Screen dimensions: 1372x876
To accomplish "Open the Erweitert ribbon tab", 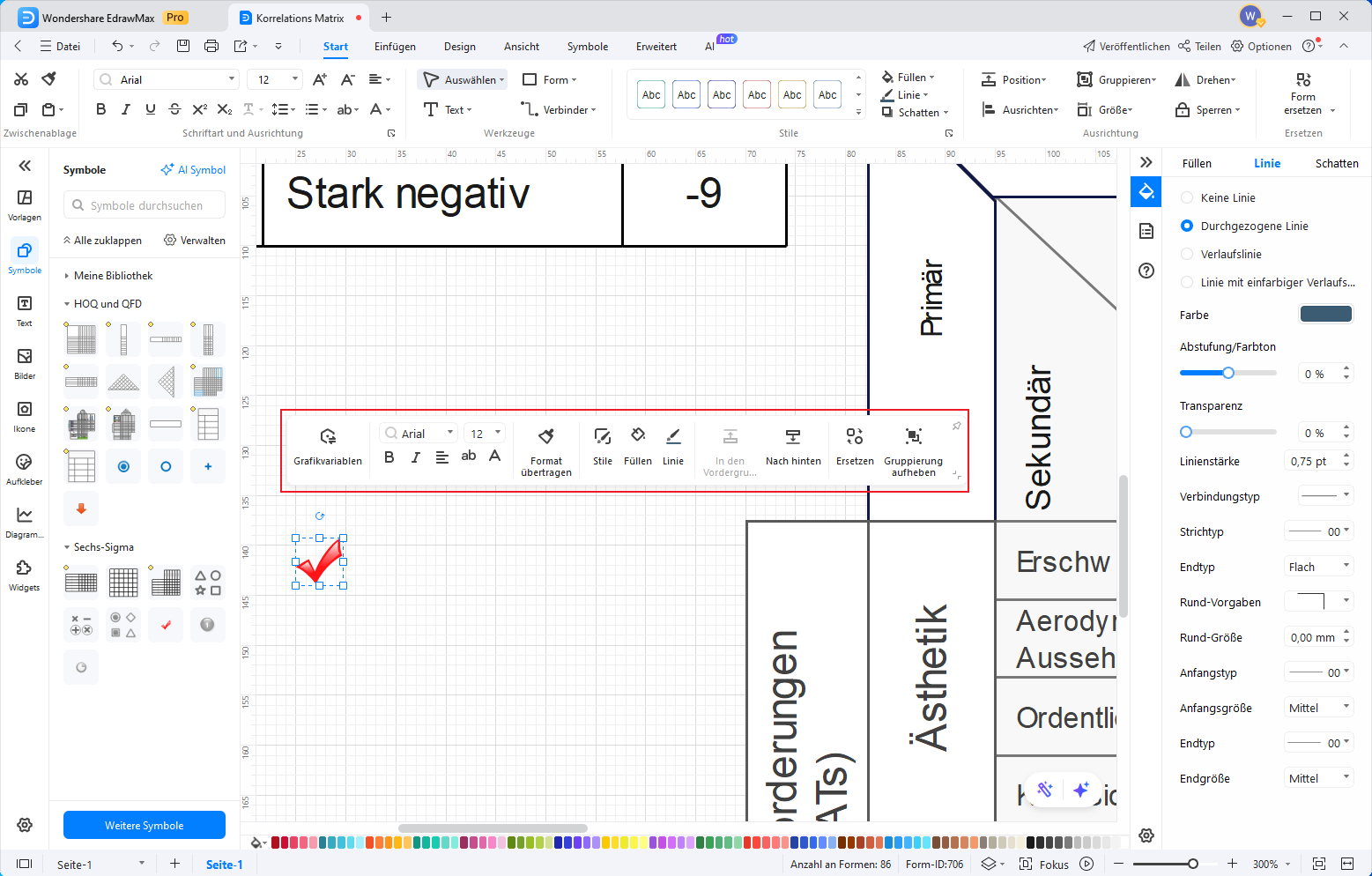I will [656, 47].
